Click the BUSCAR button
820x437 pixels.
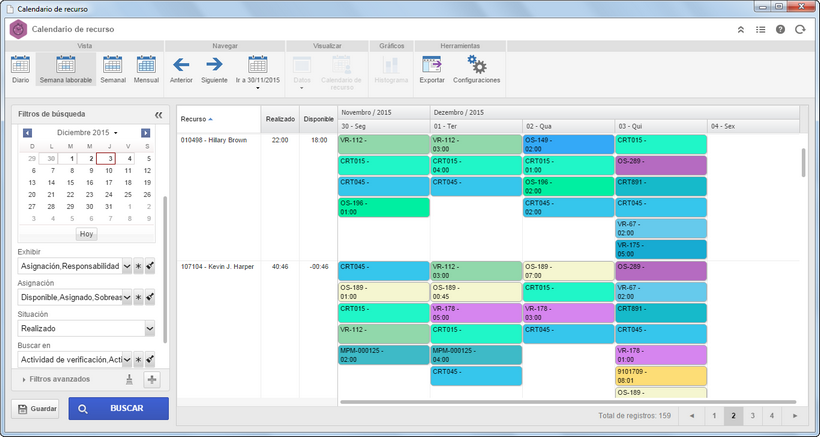coord(119,409)
